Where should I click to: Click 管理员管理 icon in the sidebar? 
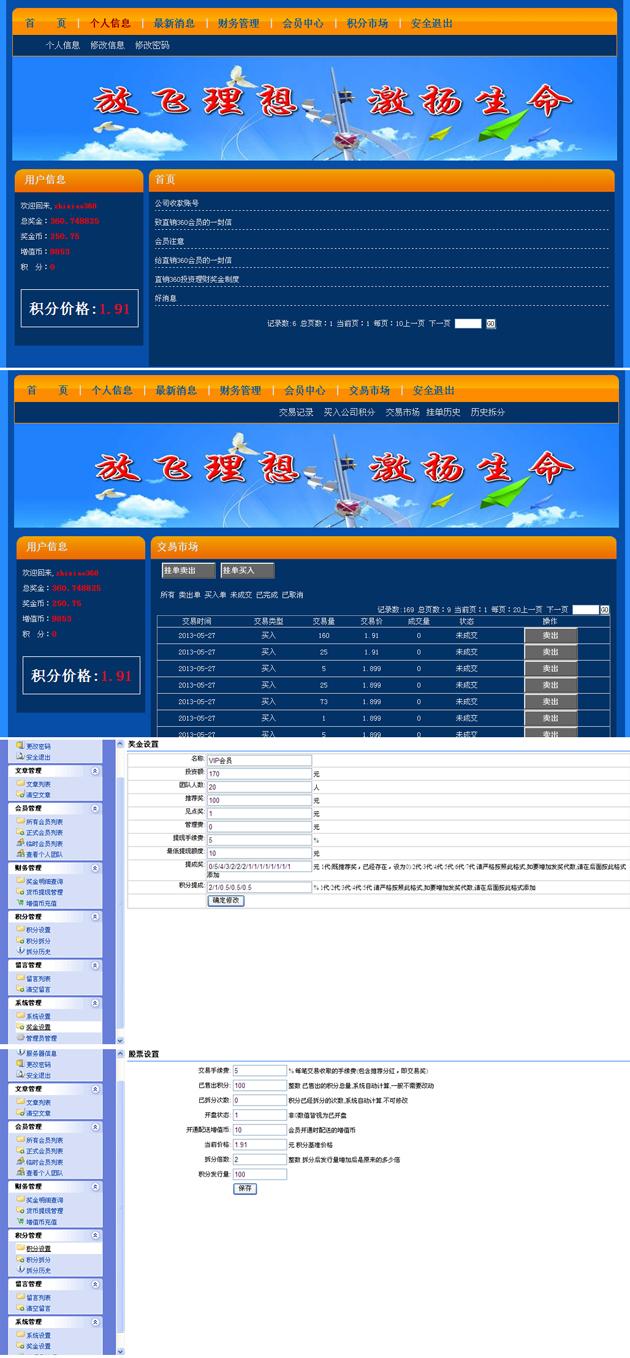click(x=20, y=1038)
